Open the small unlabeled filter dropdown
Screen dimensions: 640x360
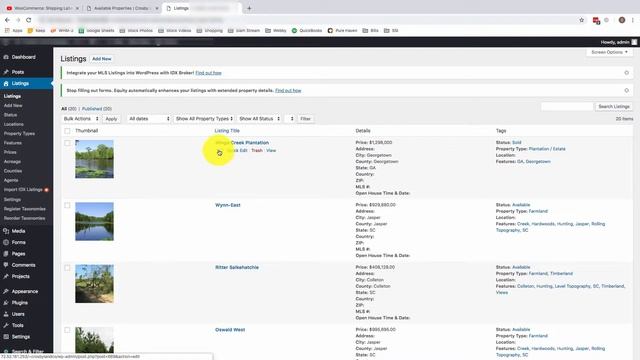(x=289, y=119)
